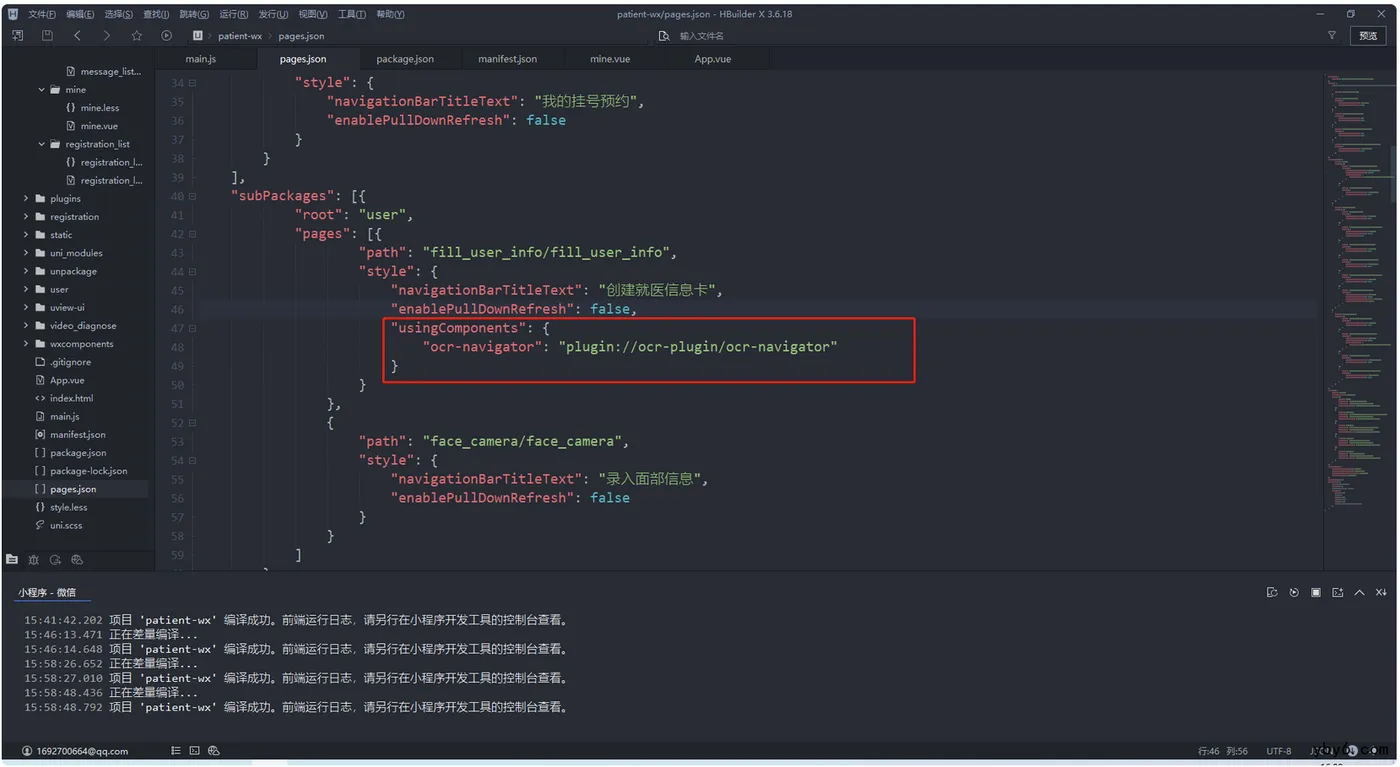Viewport: 1400px width, 767px height.
Task: Click the file search icon beside 输入文件名
Action: (664, 36)
